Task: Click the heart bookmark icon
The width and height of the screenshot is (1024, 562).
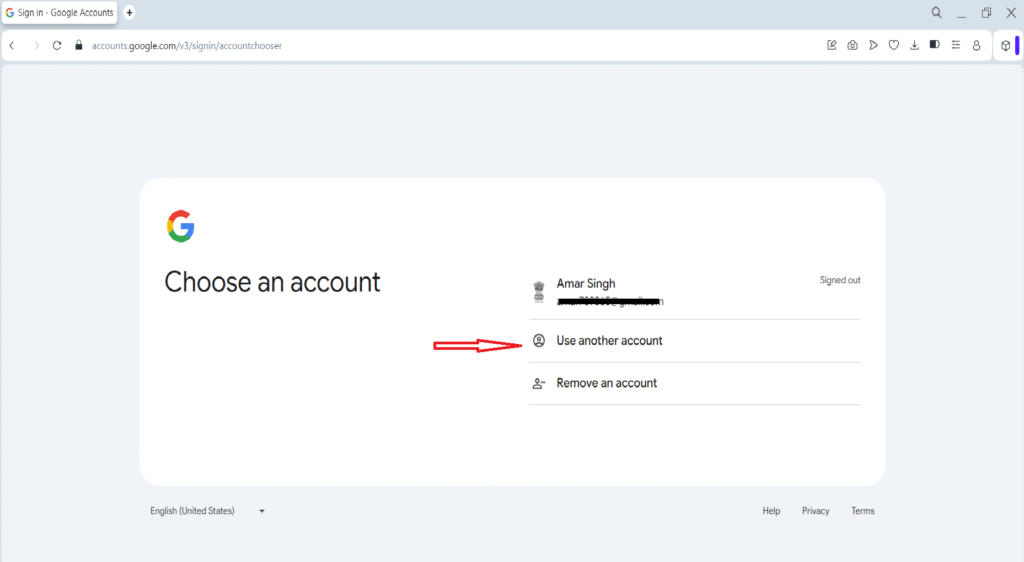Action: (x=893, y=45)
